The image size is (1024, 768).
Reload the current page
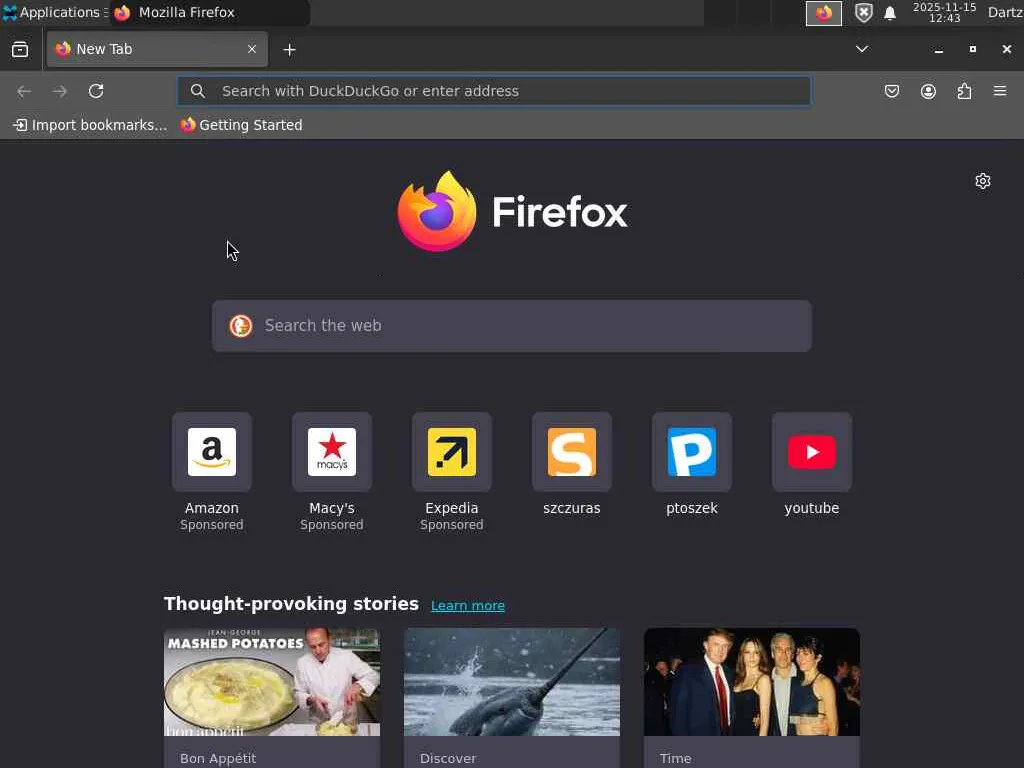pos(96,91)
